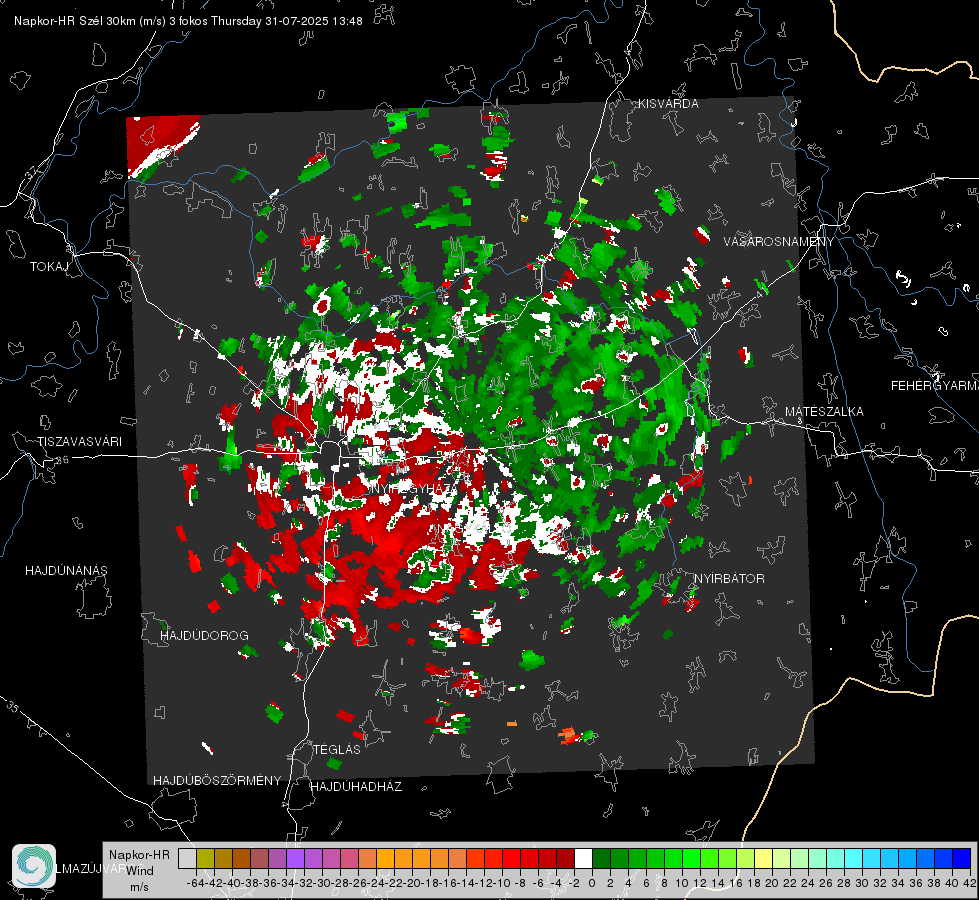The image size is (979, 900).
Task: Click the HAJDÚNÁNÁS town label
Action: coord(66,571)
